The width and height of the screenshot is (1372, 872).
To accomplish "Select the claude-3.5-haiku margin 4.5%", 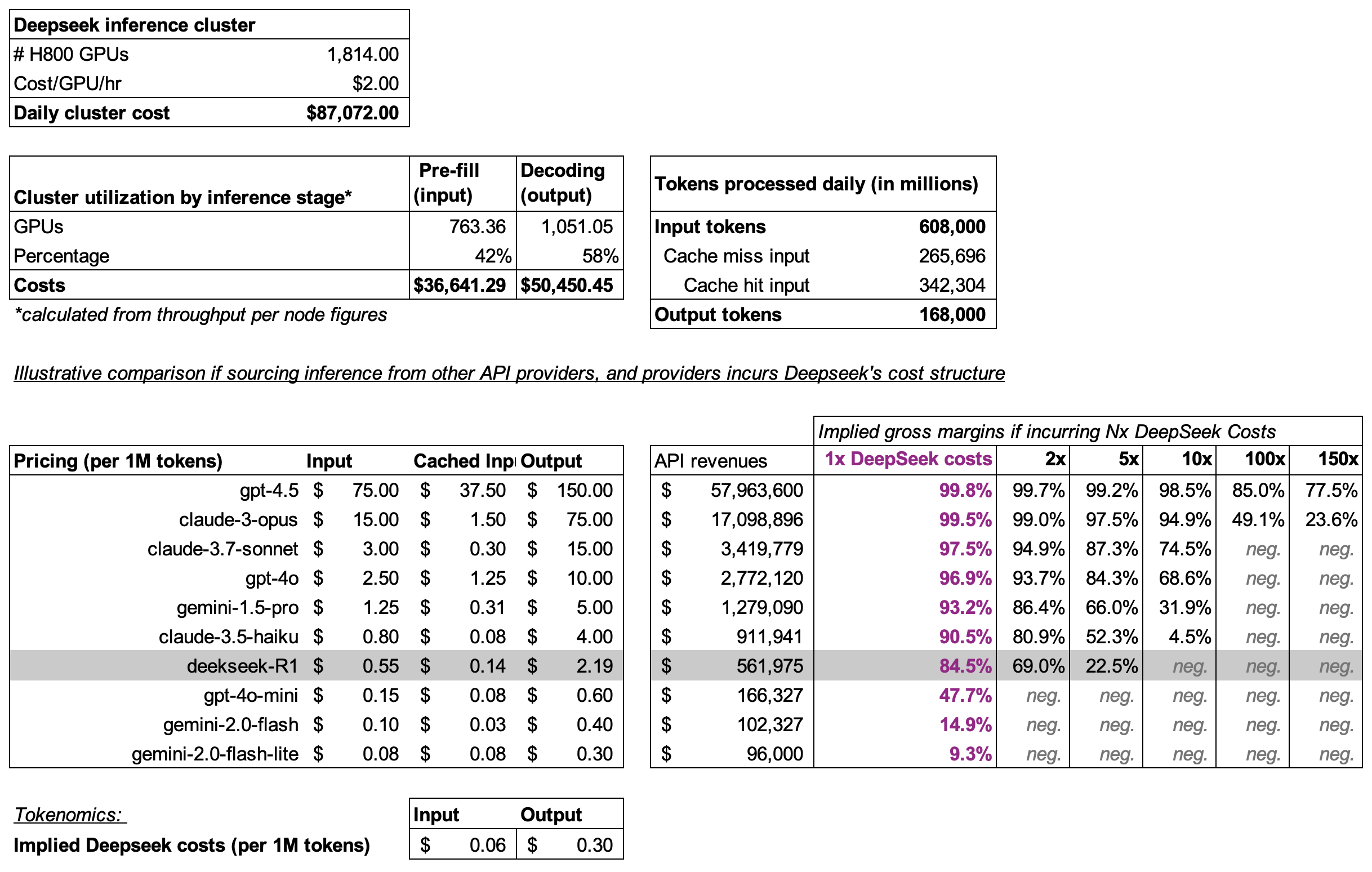I will click(x=1190, y=637).
